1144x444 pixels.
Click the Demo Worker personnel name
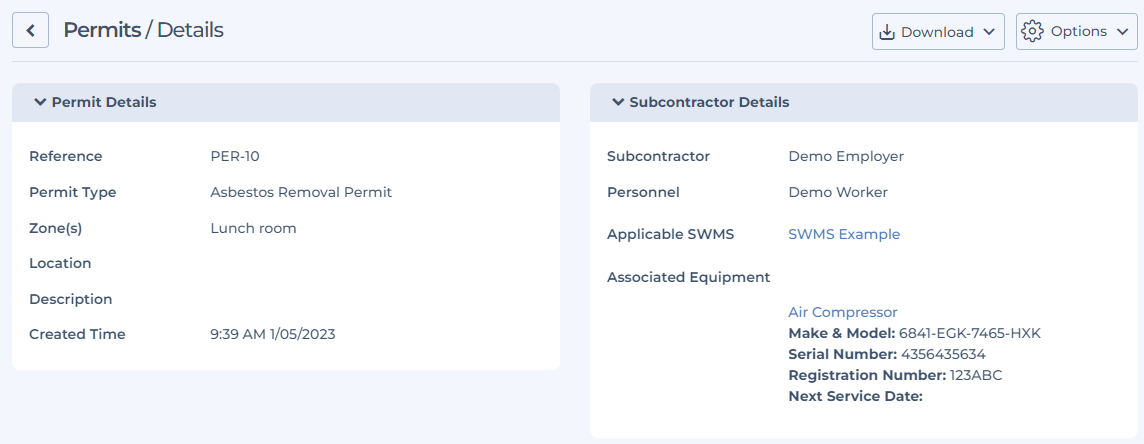click(838, 192)
